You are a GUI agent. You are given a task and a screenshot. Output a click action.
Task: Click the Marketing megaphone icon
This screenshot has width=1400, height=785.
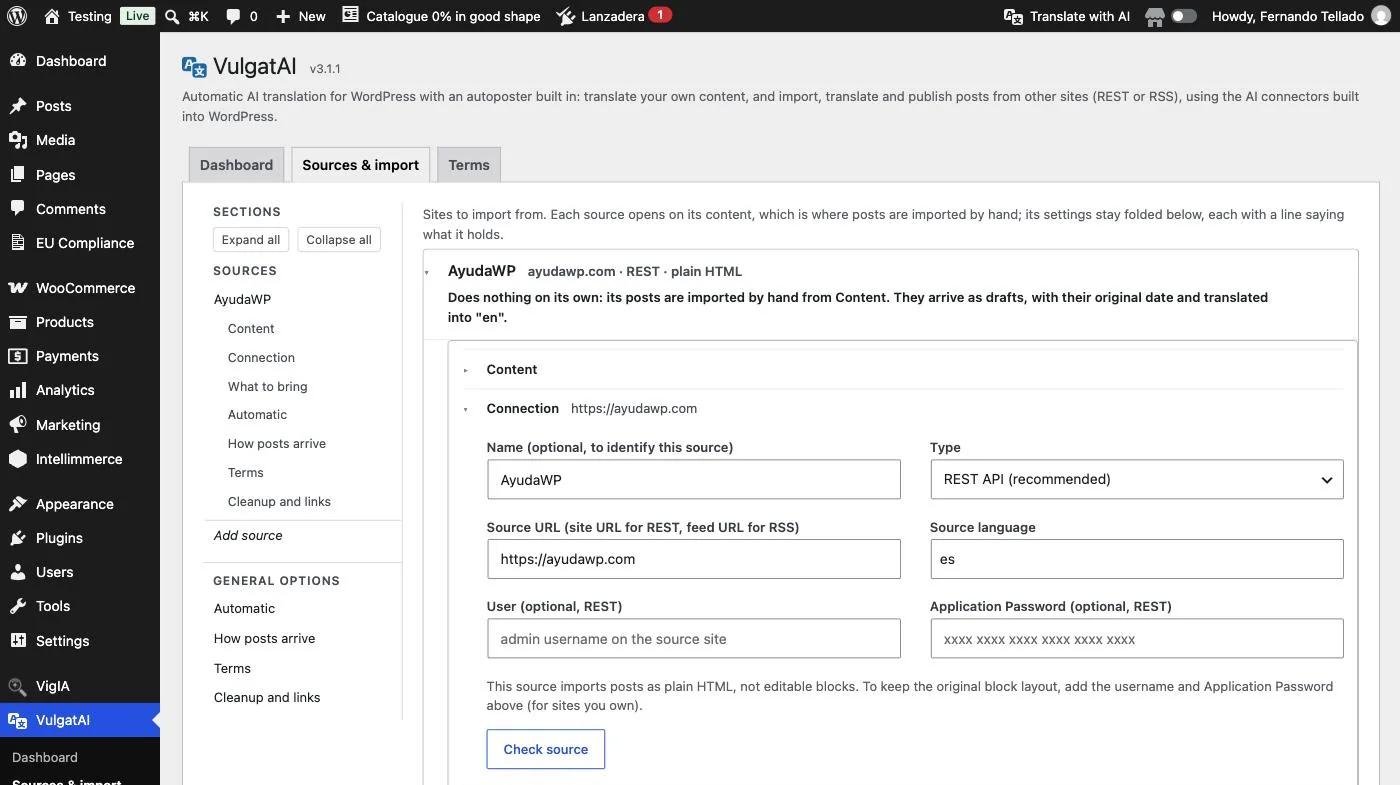(x=18, y=425)
